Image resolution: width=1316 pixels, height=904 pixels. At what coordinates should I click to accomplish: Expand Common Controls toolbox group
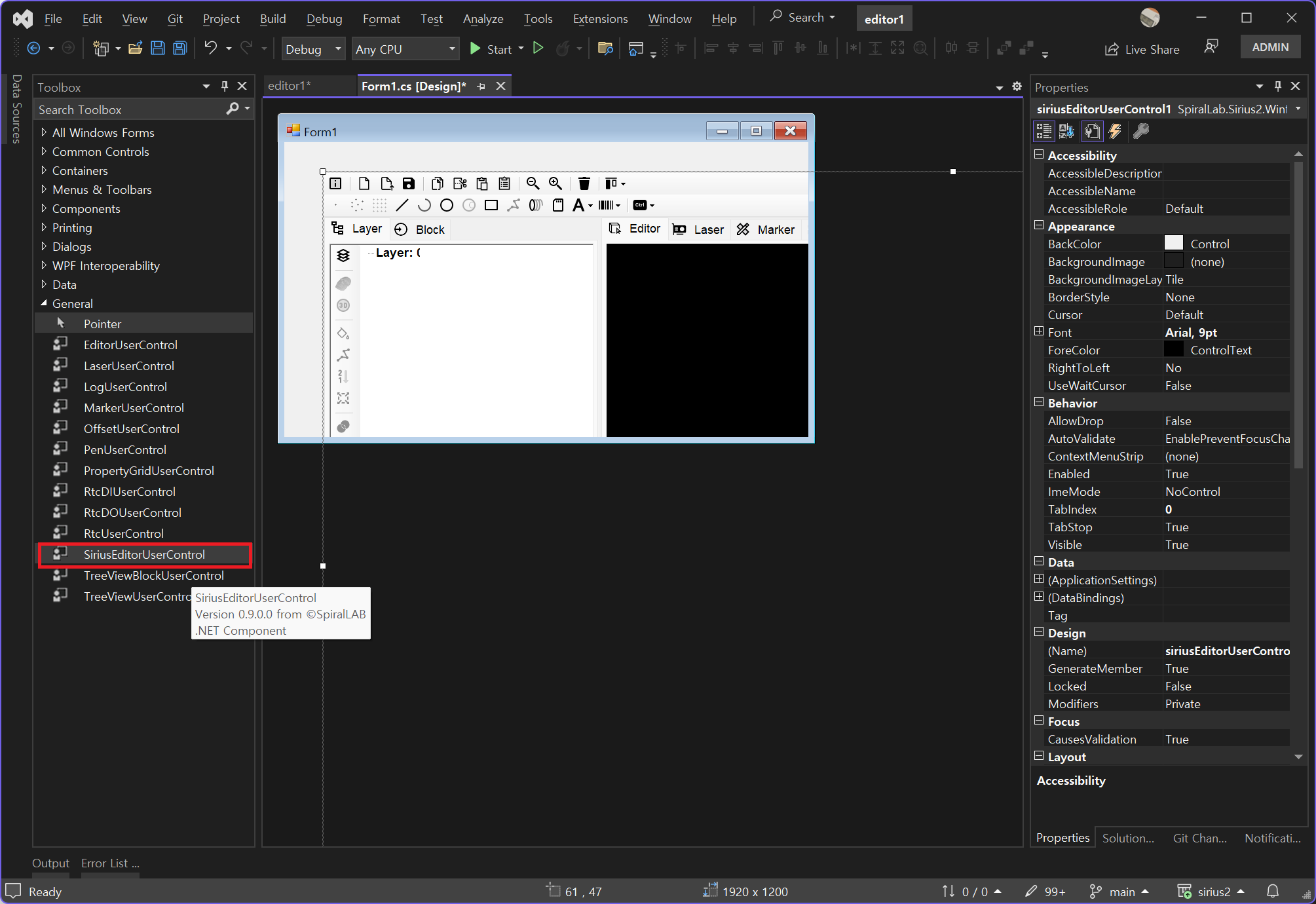click(44, 151)
